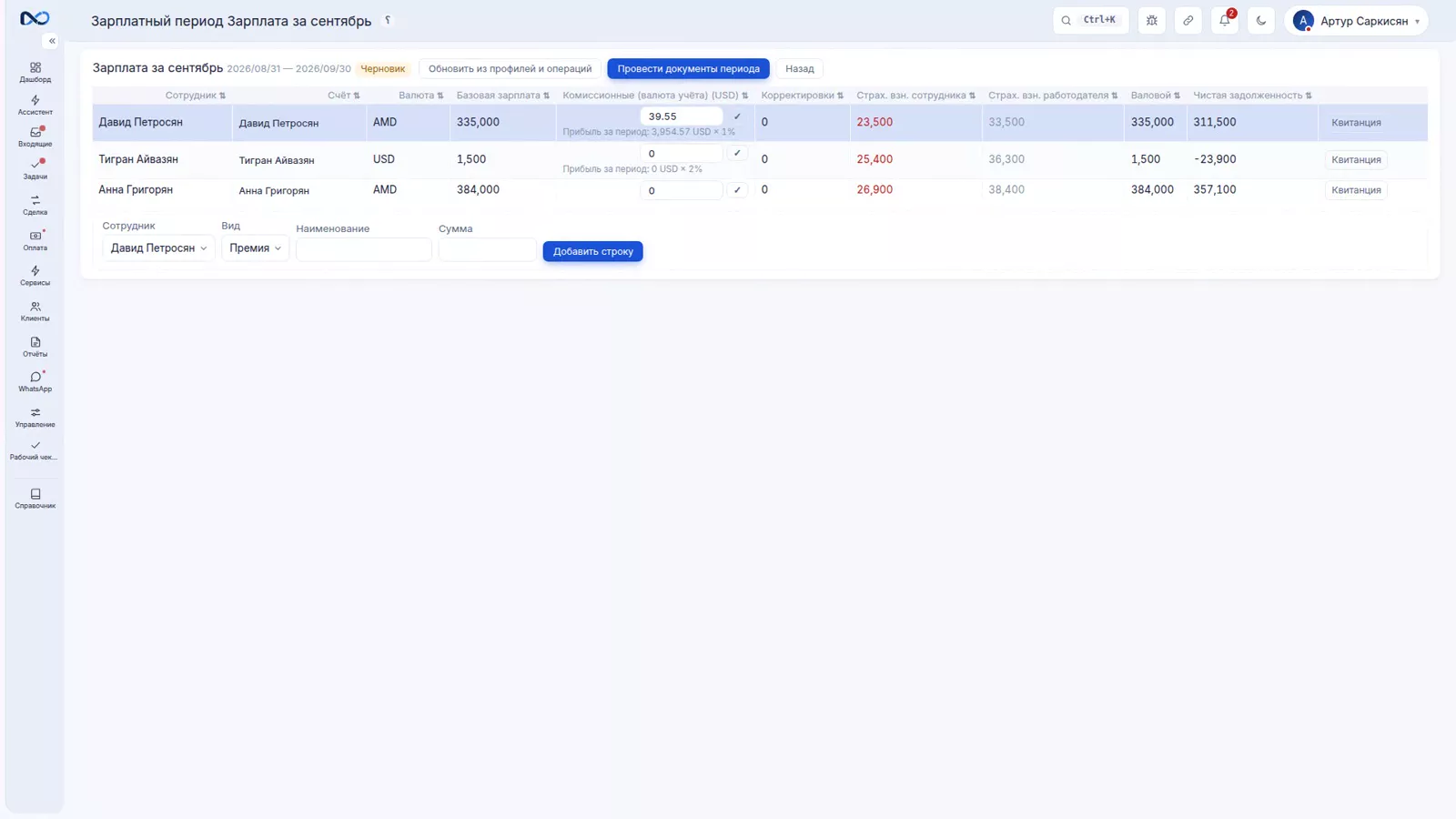Image resolution: width=1456 pixels, height=819 pixels.
Task: Click Обновить из профилей и операций
Action: coord(510,69)
